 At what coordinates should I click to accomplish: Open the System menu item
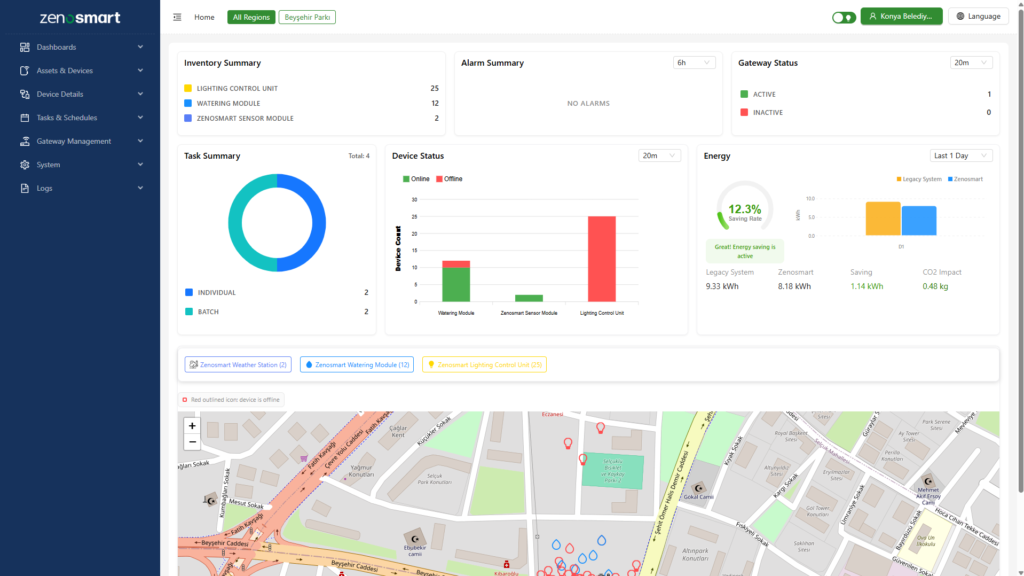[x=80, y=165]
